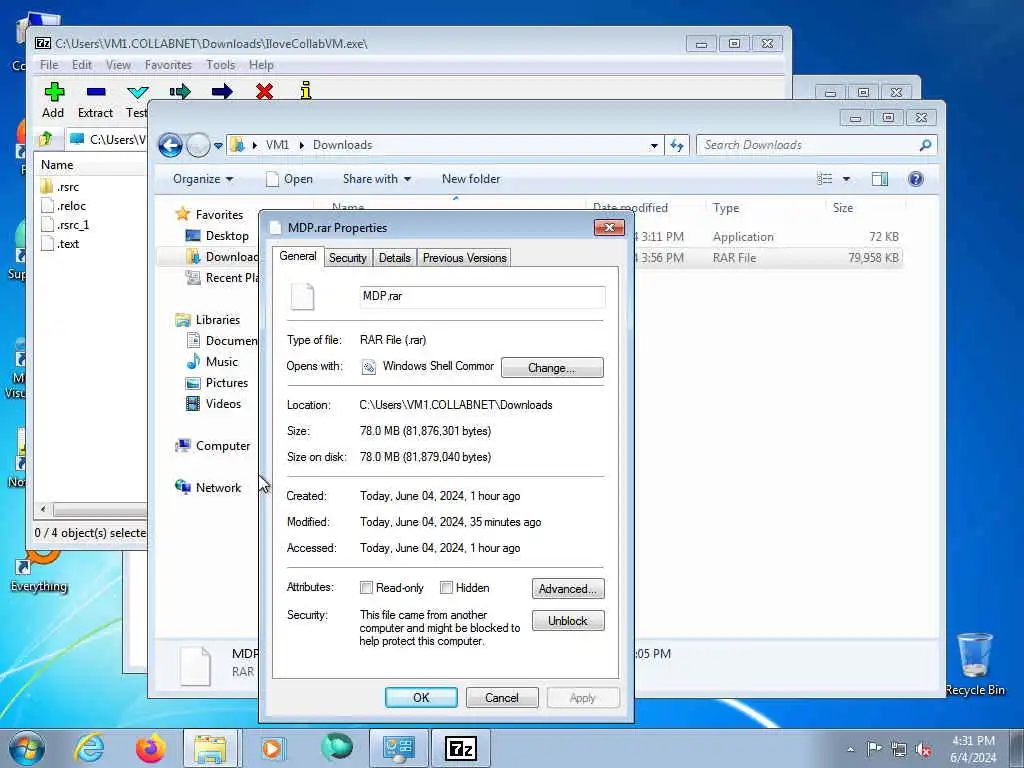
Task: Select the .reloc item in 7-Zip
Action: pyautogui.click(x=63, y=206)
